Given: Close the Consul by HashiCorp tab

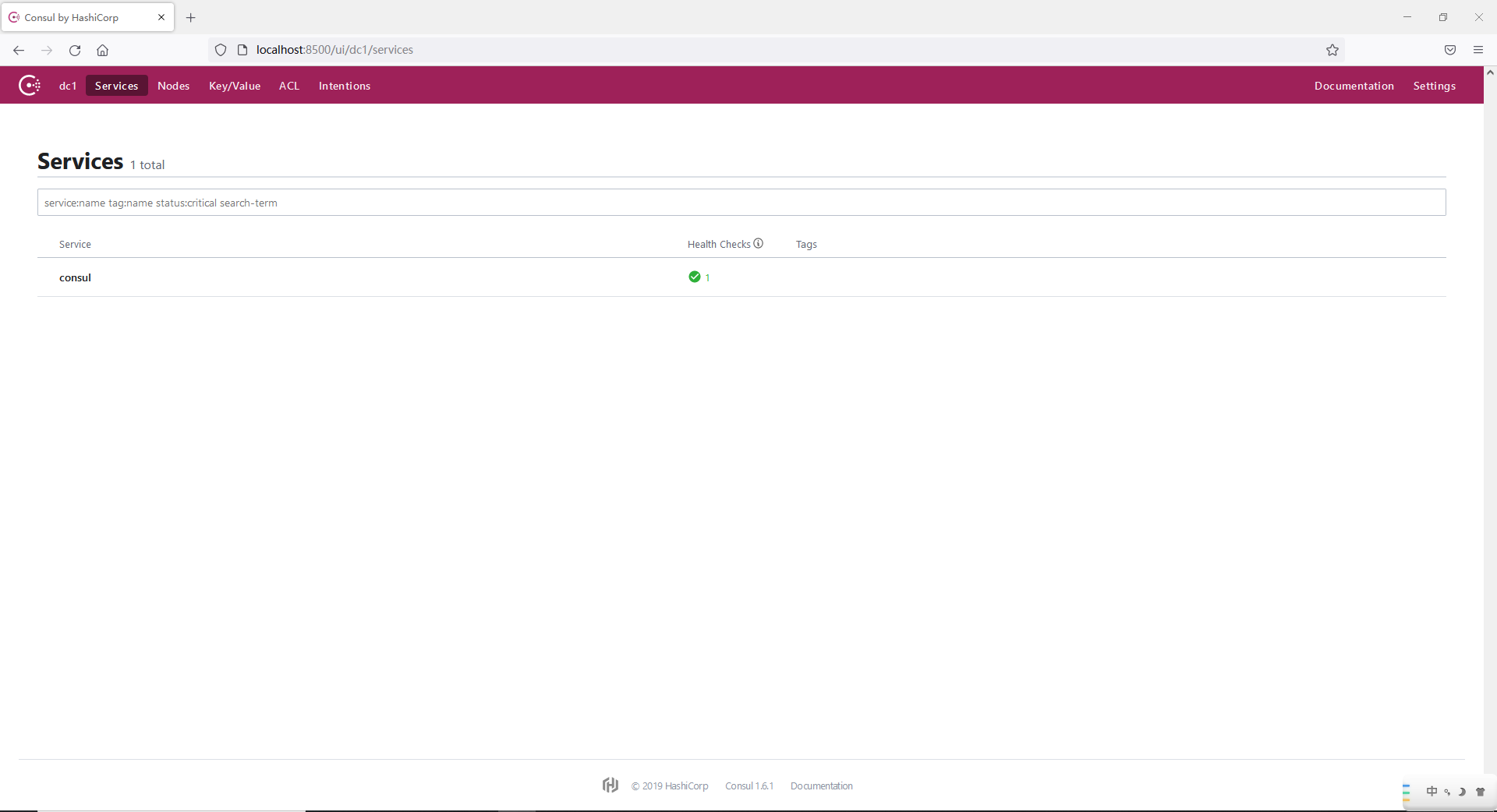Looking at the screenshot, I should point(161,17).
